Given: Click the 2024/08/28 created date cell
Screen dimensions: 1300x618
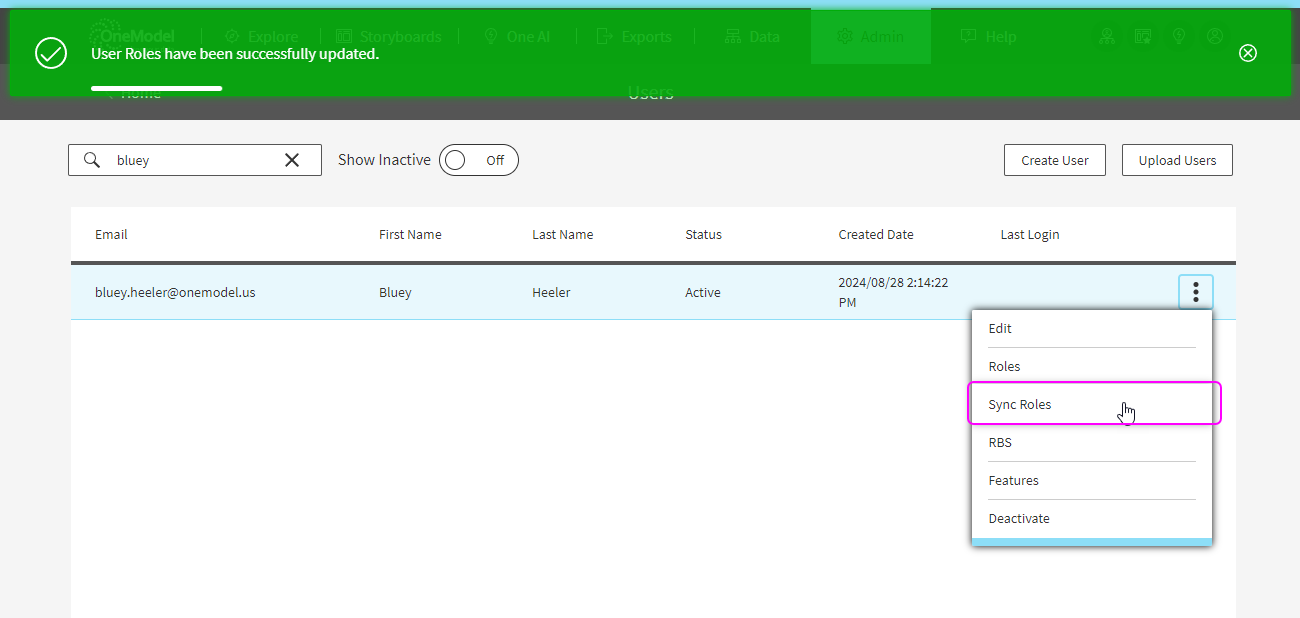Looking at the screenshot, I should tap(893, 292).
